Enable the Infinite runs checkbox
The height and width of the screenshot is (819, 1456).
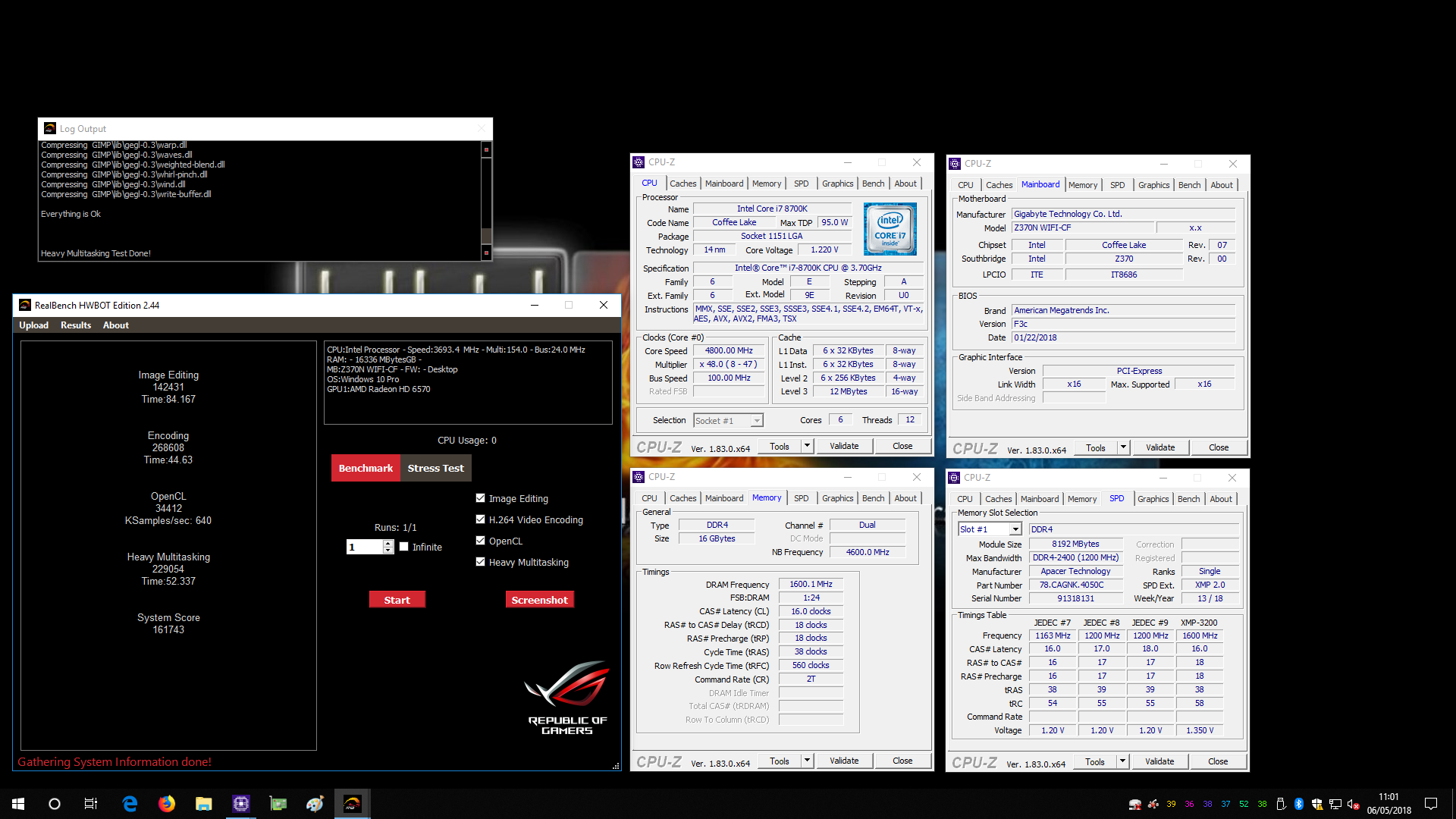click(404, 547)
